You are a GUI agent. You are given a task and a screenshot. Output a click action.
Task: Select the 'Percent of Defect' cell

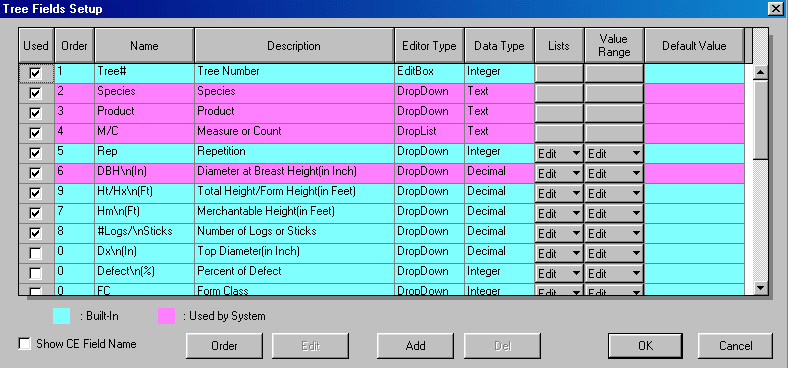coord(294,272)
